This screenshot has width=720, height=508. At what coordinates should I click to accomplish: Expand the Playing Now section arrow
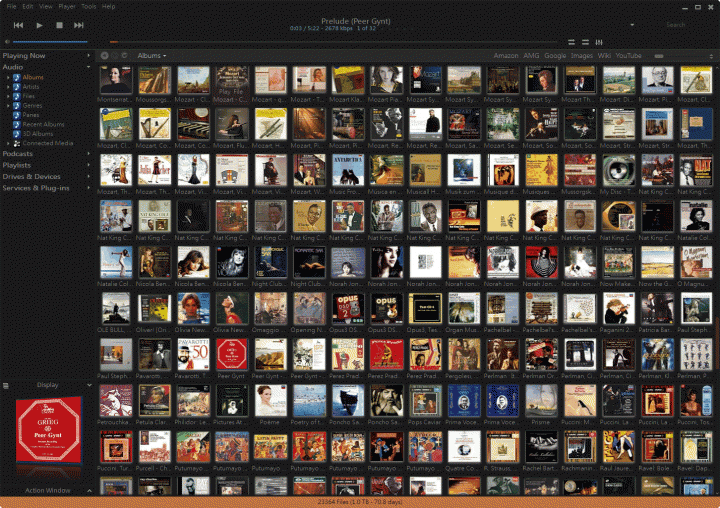(89, 56)
